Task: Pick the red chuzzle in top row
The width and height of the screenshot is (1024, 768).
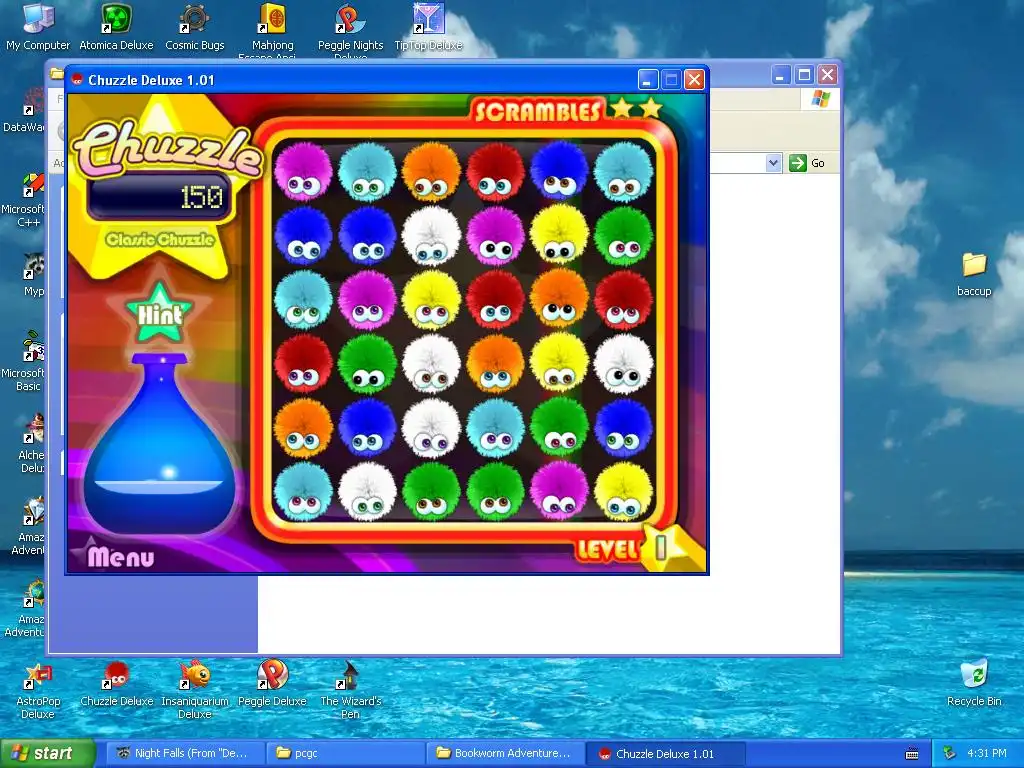Action: click(x=495, y=171)
